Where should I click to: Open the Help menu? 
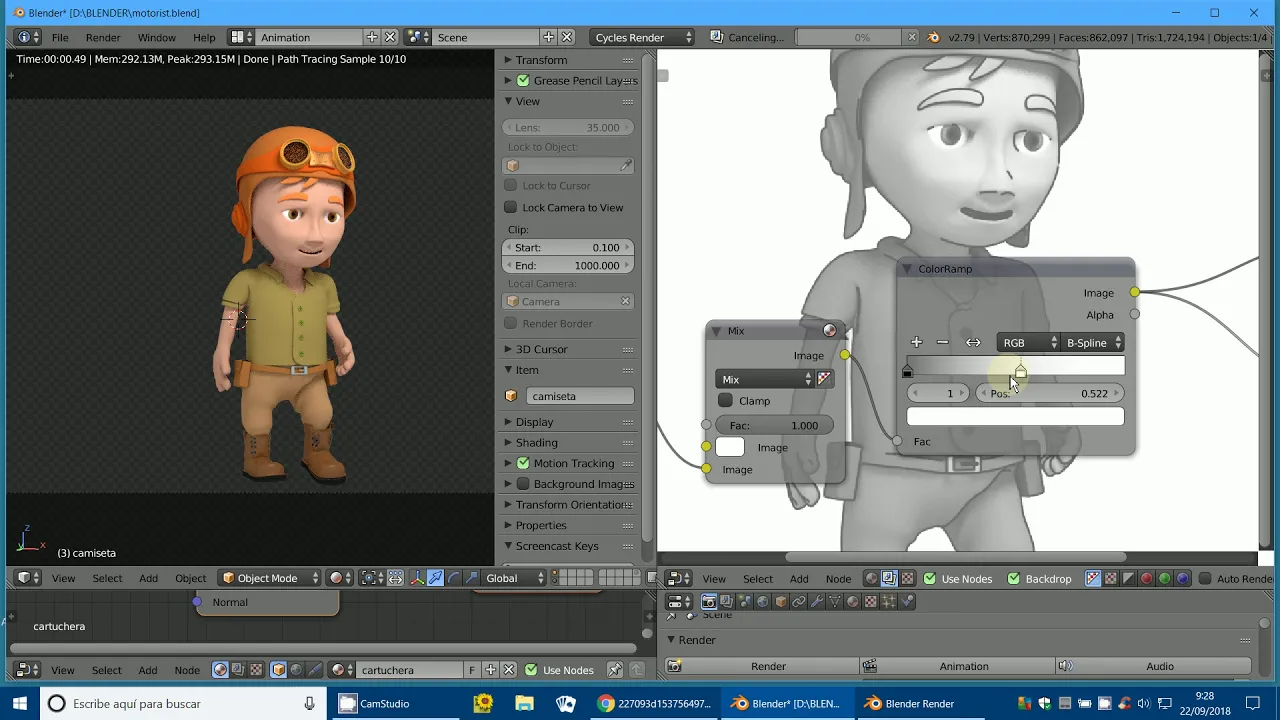tap(204, 37)
